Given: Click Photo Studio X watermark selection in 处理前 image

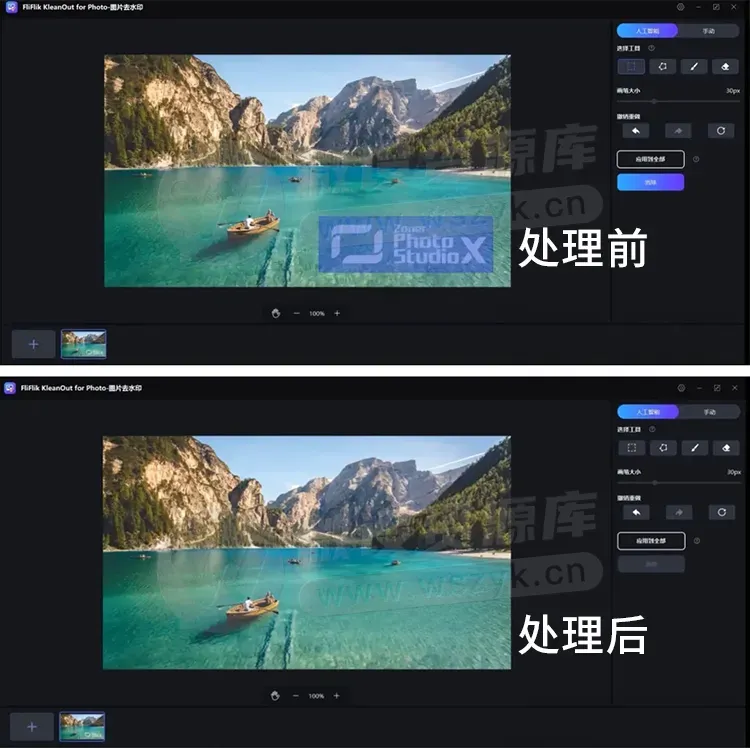Looking at the screenshot, I should tap(406, 244).
